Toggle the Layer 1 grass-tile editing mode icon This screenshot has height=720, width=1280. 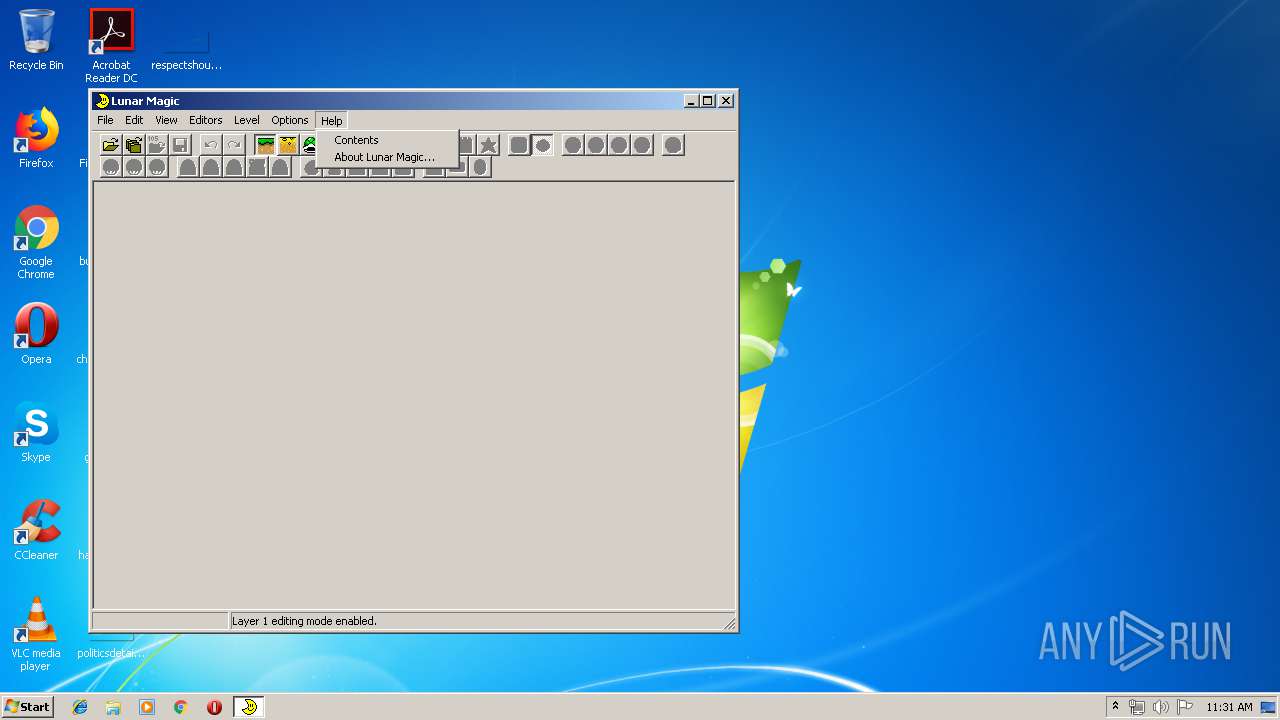pos(265,145)
